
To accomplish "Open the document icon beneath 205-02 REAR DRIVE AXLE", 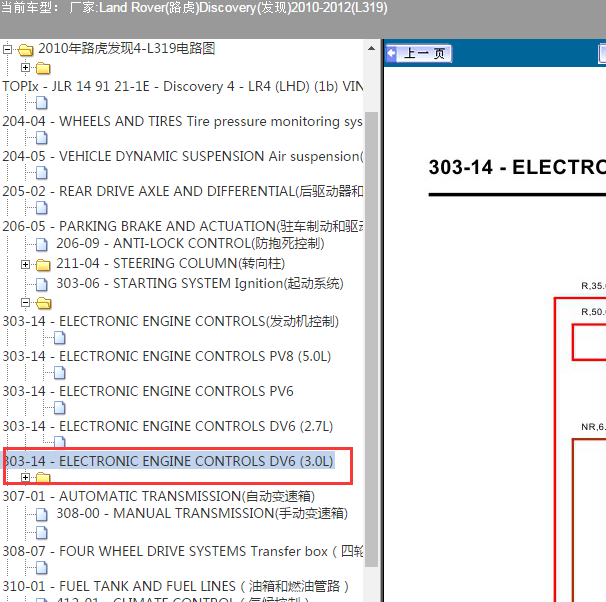I will (x=42, y=208).
